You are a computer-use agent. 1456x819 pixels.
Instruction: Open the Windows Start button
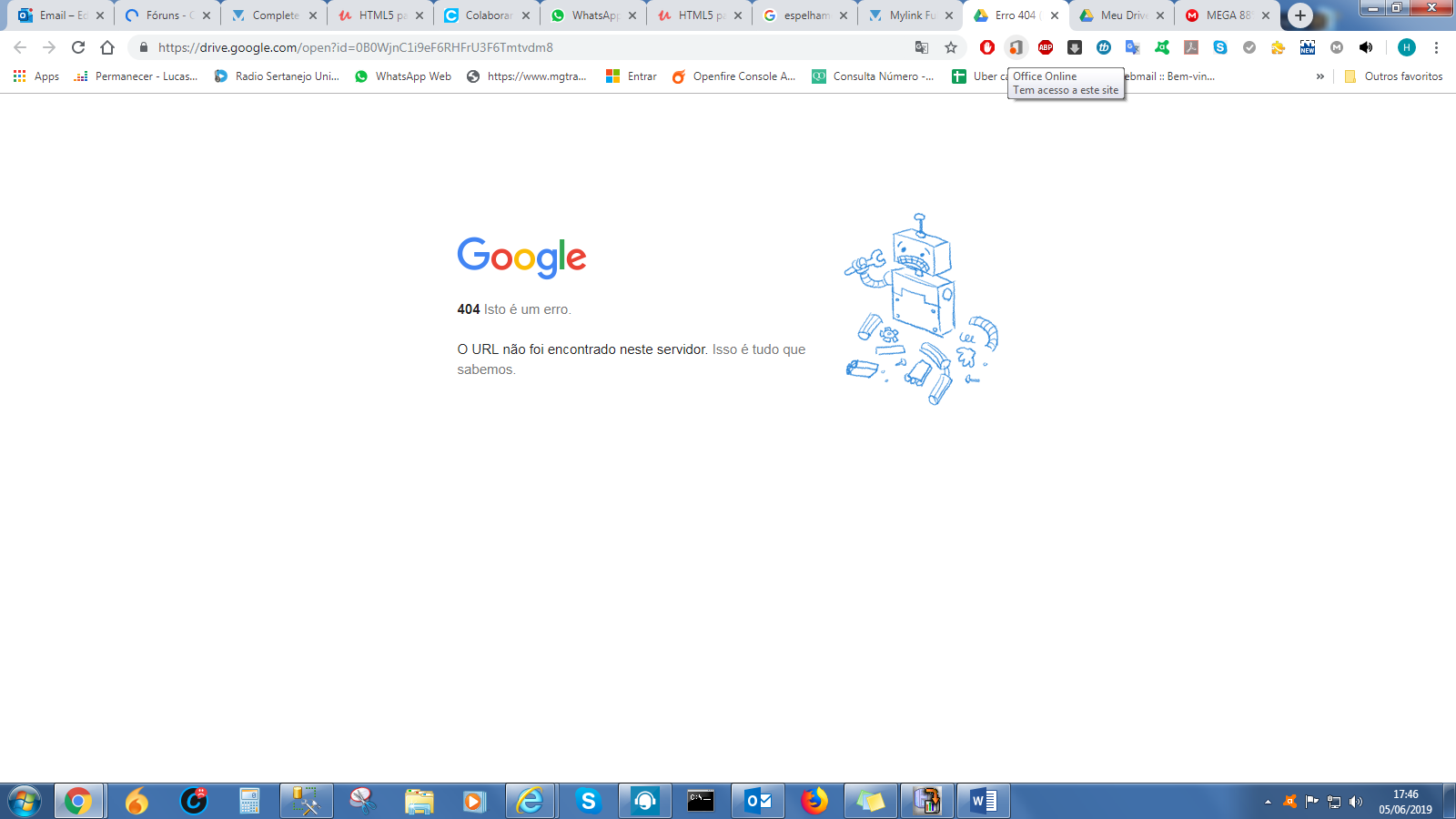(x=25, y=801)
